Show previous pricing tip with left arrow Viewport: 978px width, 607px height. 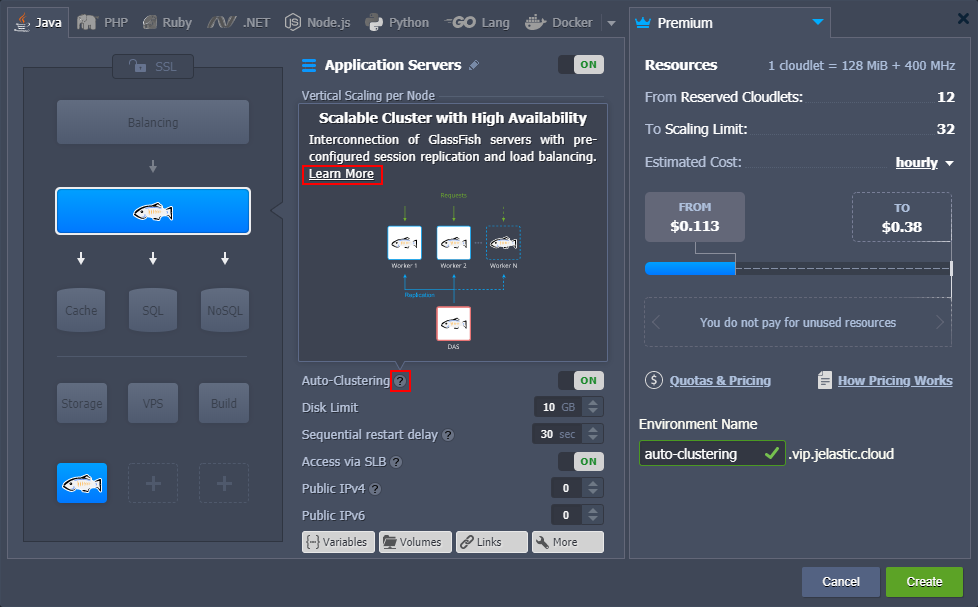point(656,323)
